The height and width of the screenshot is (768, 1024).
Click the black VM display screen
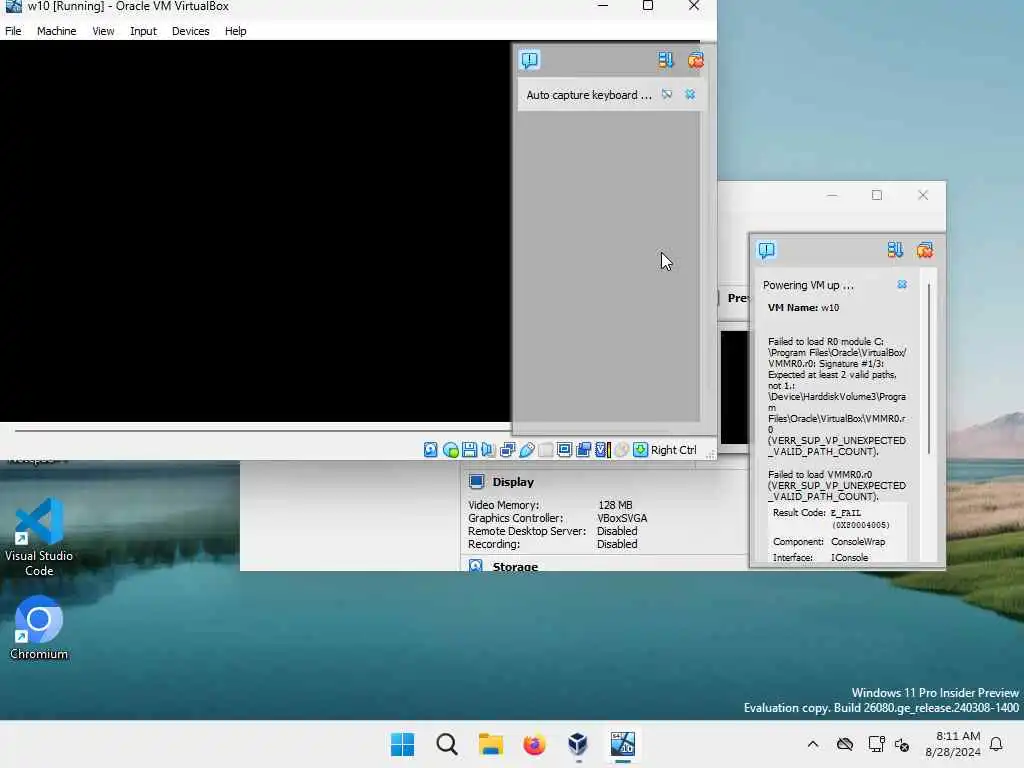pyautogui.click(x=255, y=231)
